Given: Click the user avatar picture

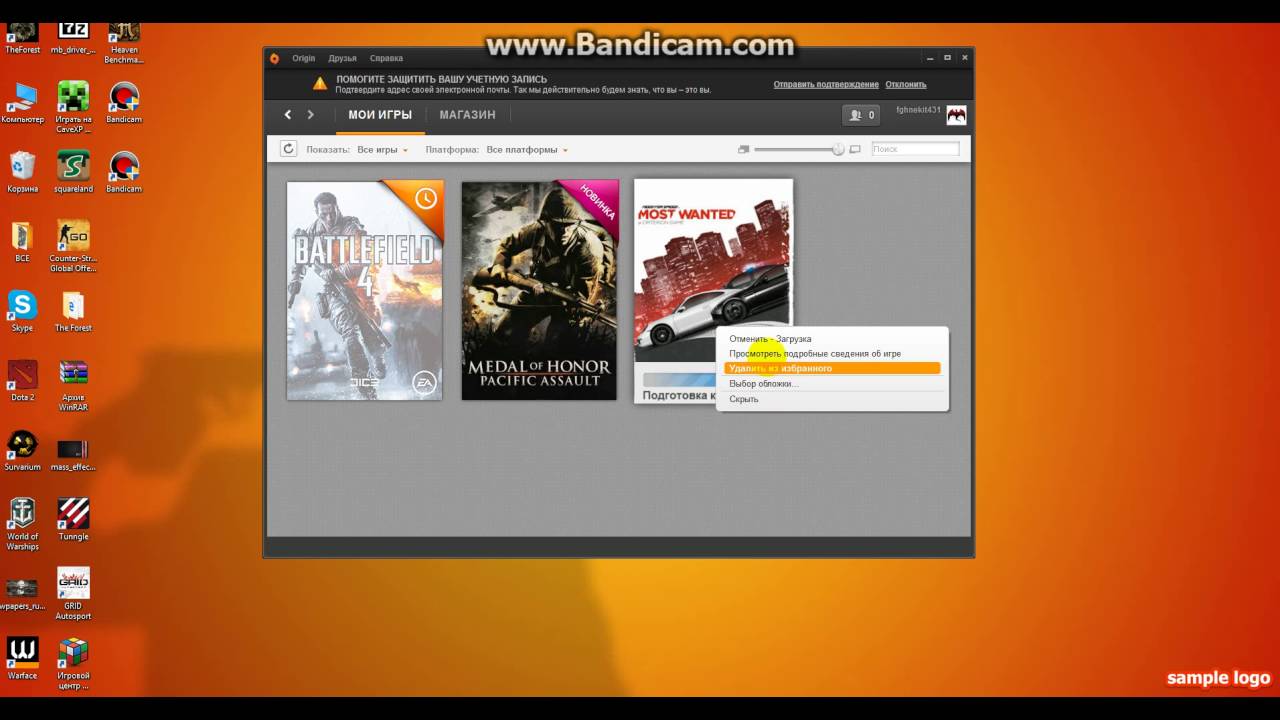Looking at the screenshot, I should click(957, 115).
